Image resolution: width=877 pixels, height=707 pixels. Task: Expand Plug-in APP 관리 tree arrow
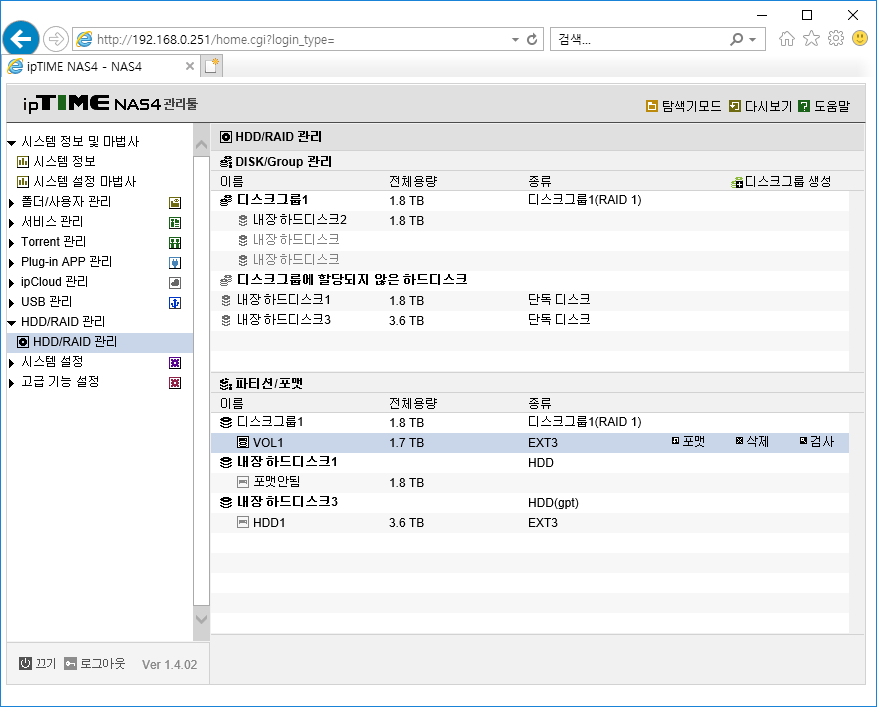tap(11, 263)
